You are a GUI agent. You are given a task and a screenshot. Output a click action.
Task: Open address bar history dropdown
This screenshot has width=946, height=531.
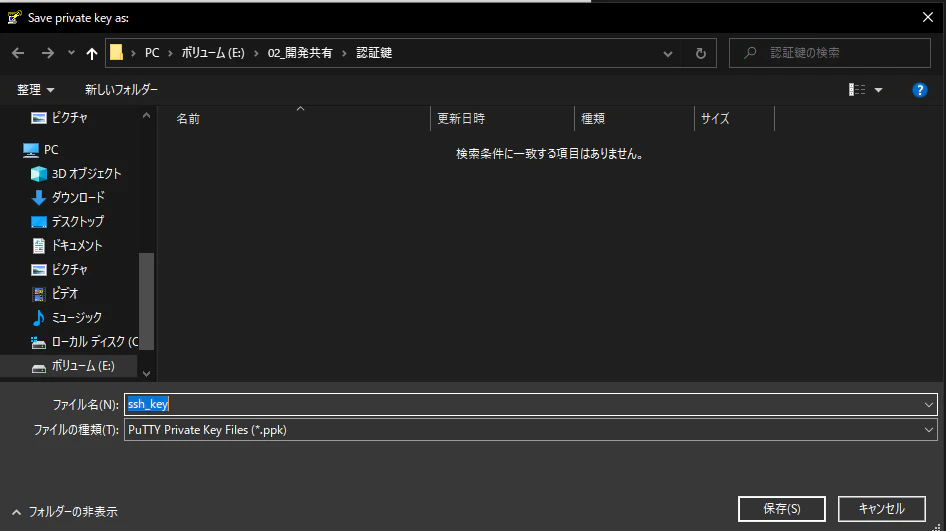coord(668,53)
